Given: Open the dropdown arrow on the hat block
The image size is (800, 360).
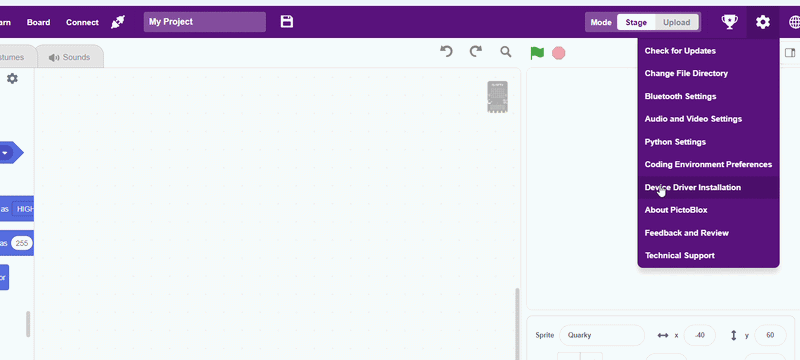Looking at the screenshot, I should click(6, 152).
